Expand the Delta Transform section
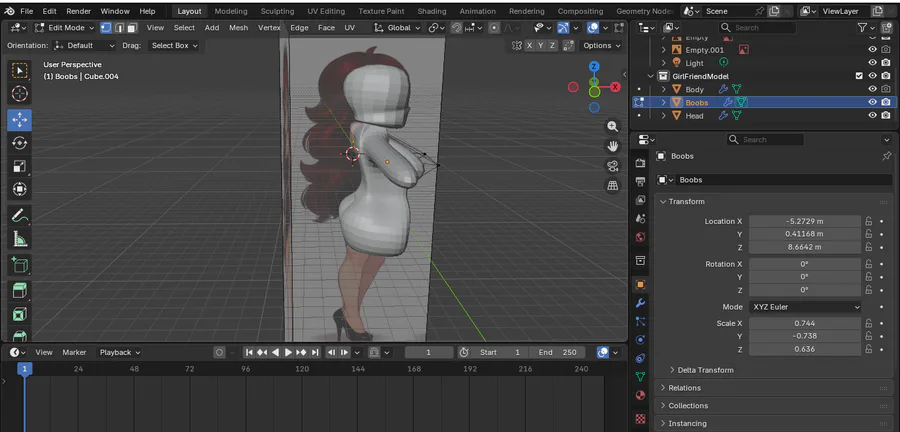The height and width of the screenshot is (432, 900). (705, 370)
